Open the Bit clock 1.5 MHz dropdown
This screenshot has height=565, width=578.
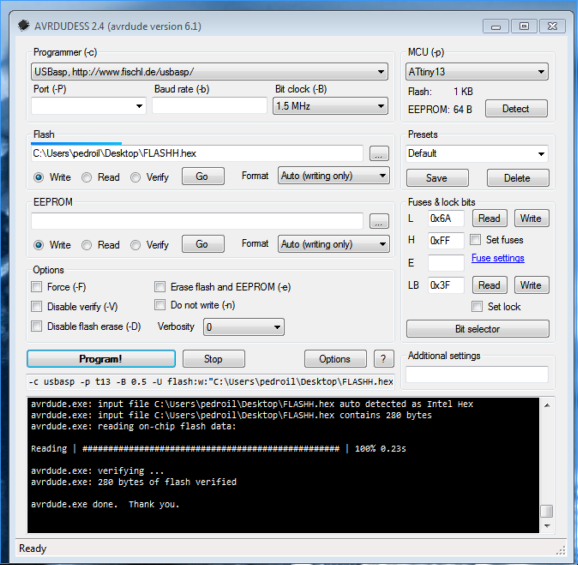click(x=330, y=106)
